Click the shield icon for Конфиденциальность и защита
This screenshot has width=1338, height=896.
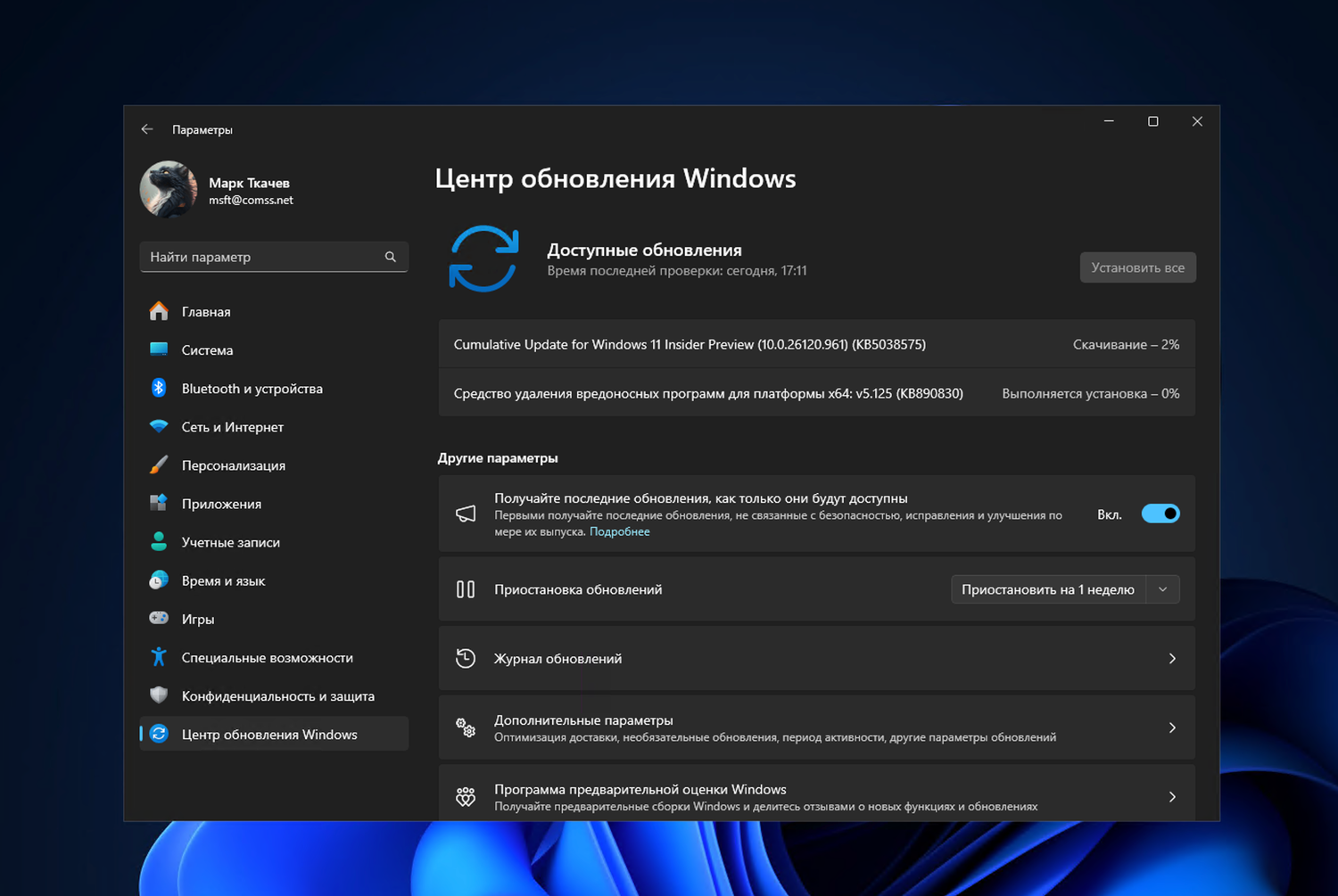click(x=159, y=695)
